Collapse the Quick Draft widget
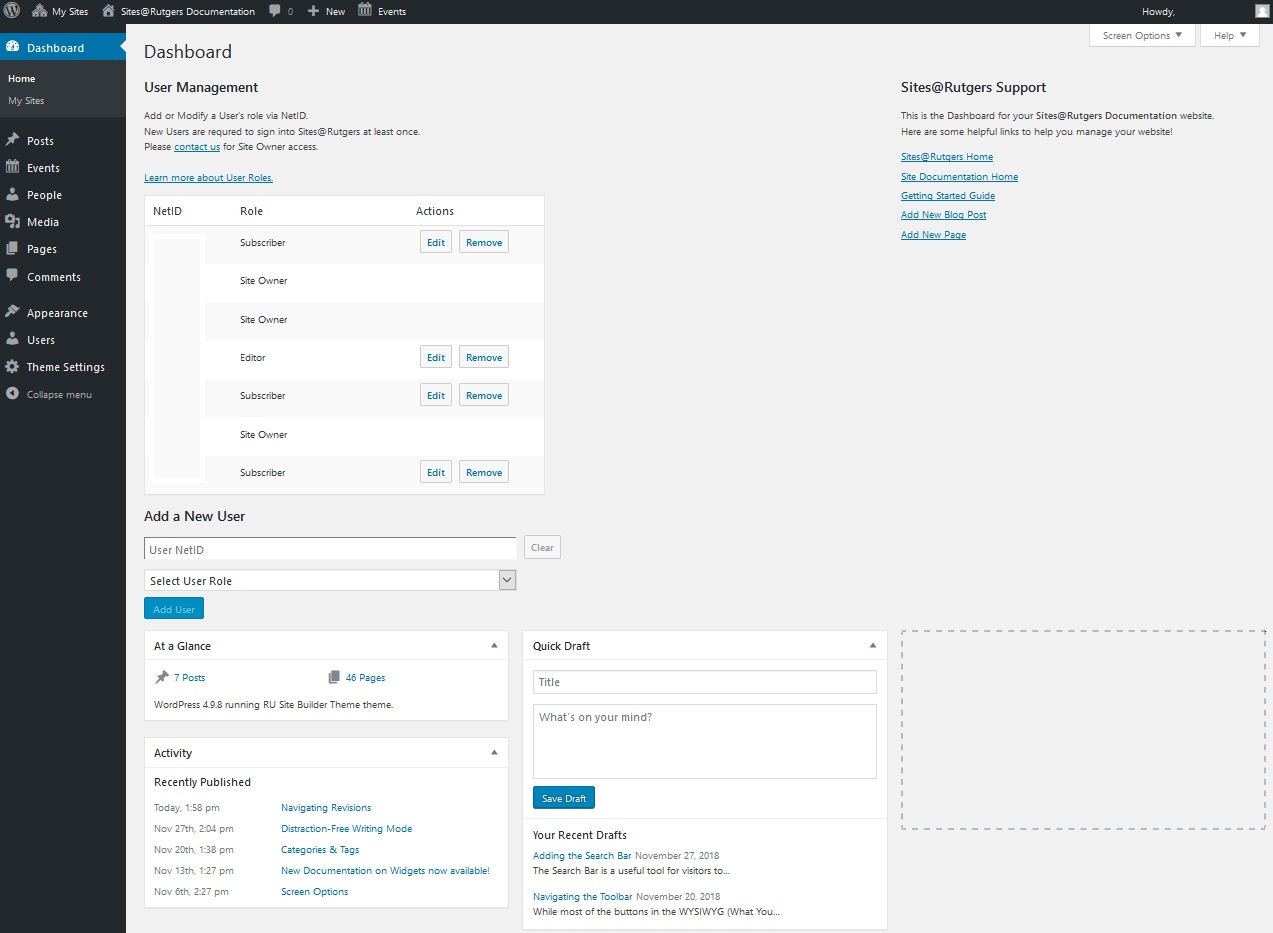The image size is (1273, 933). (x=872, y=646)
